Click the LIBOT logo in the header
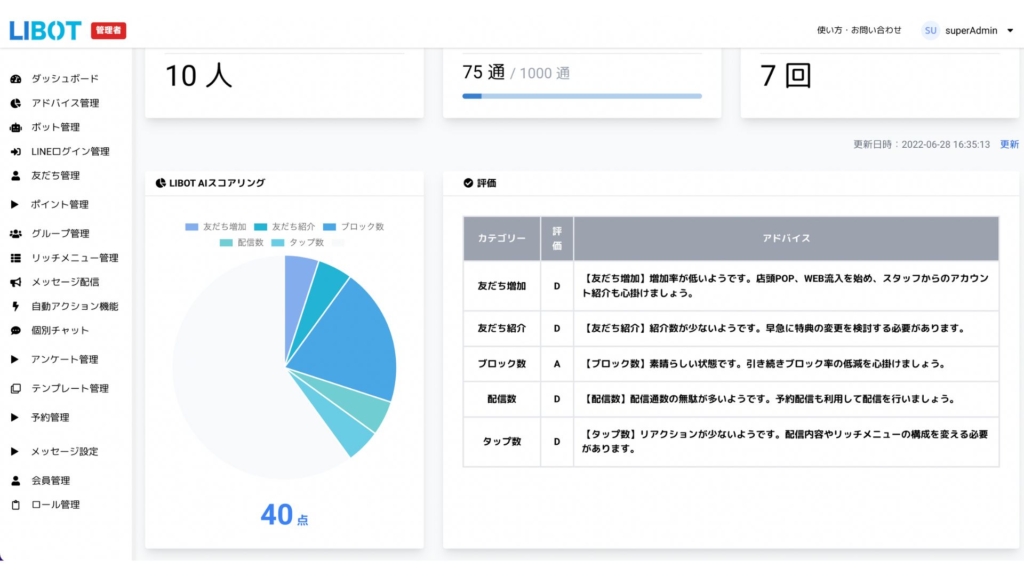 [45, 31]
